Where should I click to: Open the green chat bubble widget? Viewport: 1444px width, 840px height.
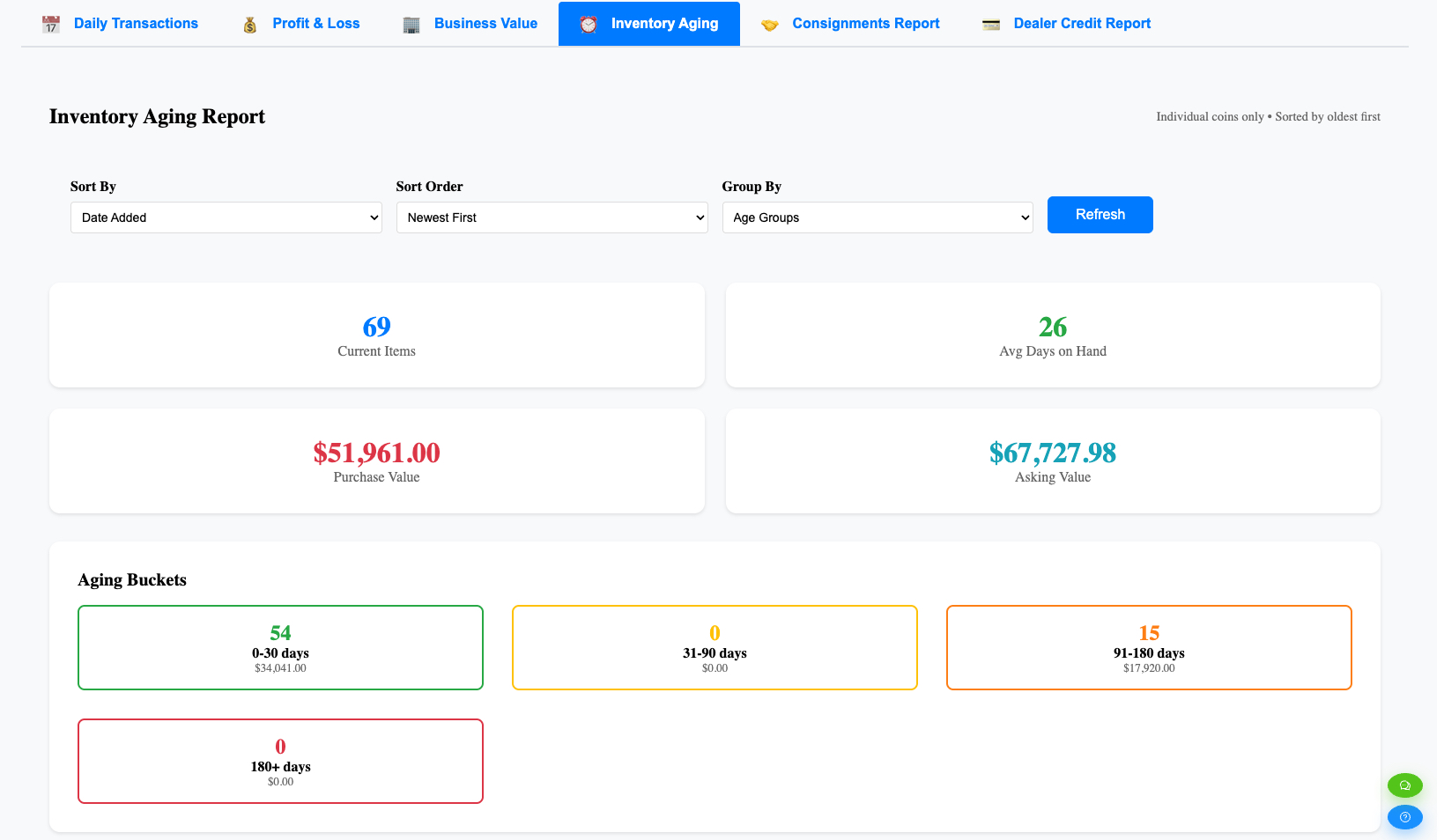(x=1405, y=785)
